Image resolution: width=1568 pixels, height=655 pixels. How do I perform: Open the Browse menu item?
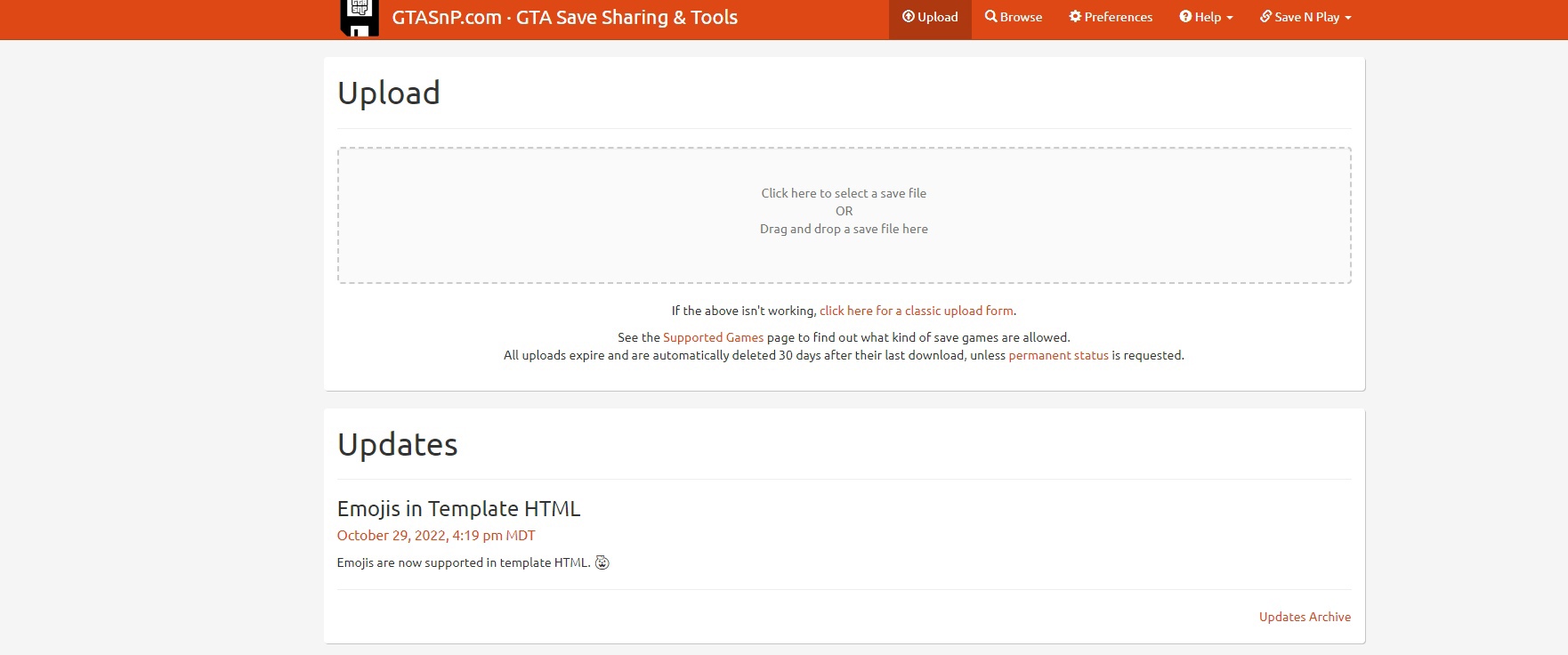pyautogui.click(x=1014, y=17)
